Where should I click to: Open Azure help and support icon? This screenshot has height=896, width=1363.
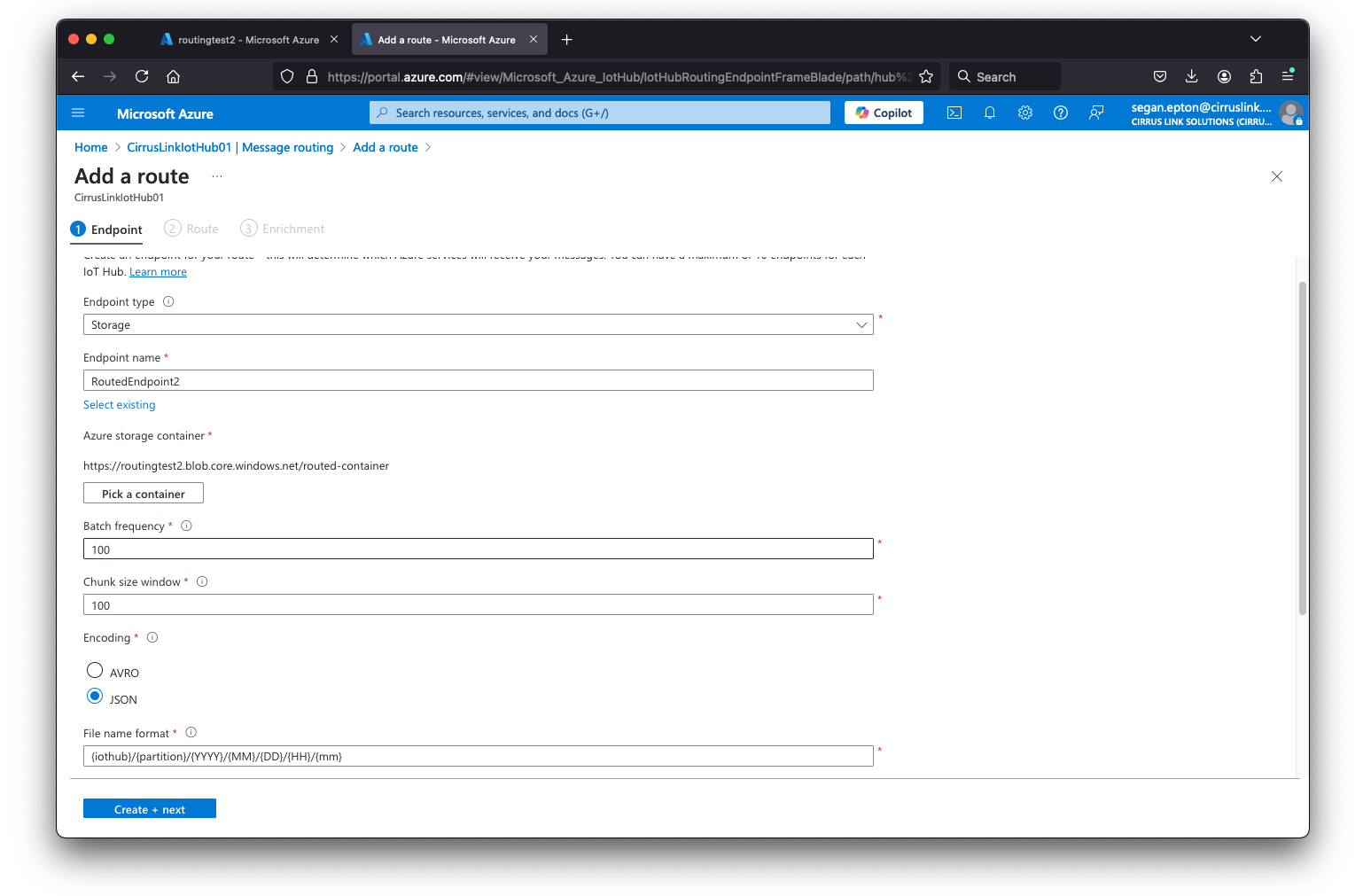(1061, 113)
